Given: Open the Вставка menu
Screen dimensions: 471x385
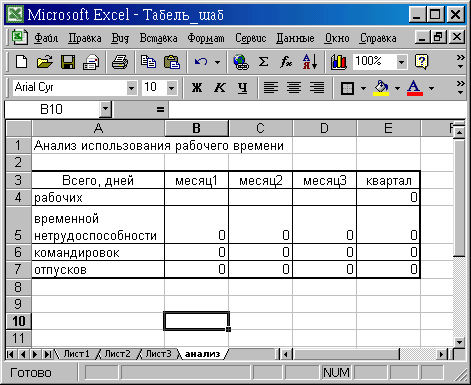Looking at the screenshot, I should pyautogui.click(x=158, y=38).
